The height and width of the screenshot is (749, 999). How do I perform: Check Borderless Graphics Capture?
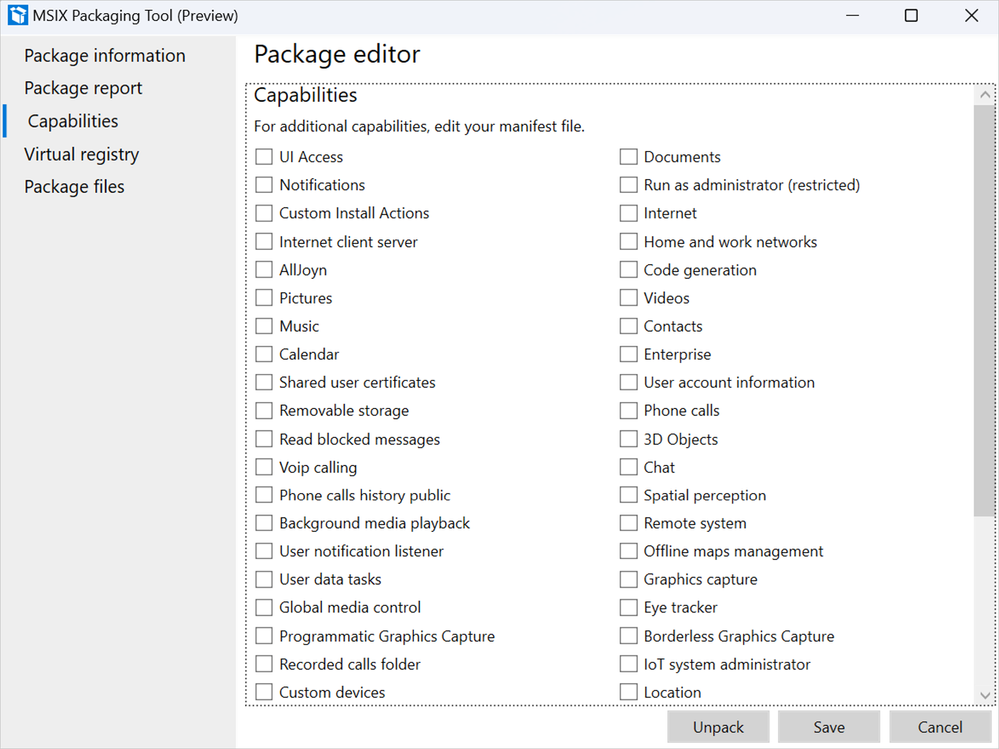(x=628, y=636)
